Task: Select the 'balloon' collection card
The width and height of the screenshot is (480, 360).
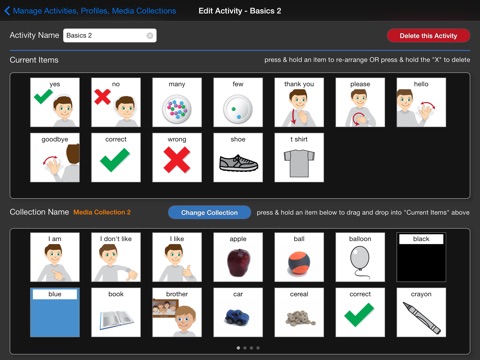Action: point(360,257)
